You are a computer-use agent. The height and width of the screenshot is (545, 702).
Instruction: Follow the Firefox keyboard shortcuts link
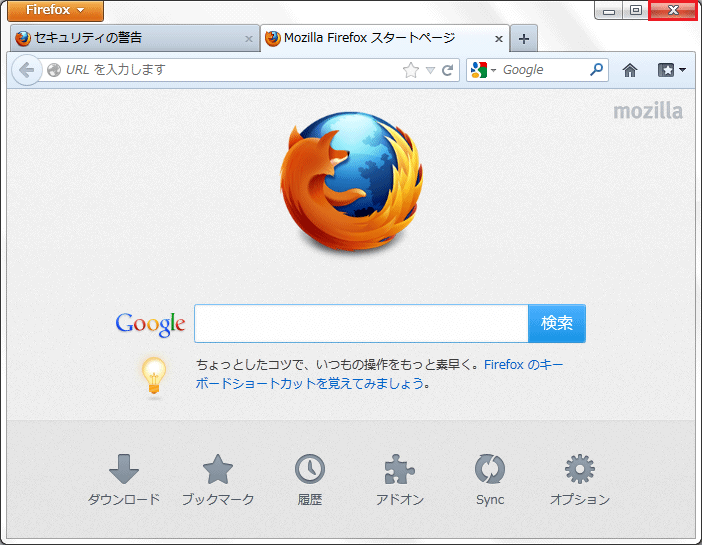click(523, 366)
